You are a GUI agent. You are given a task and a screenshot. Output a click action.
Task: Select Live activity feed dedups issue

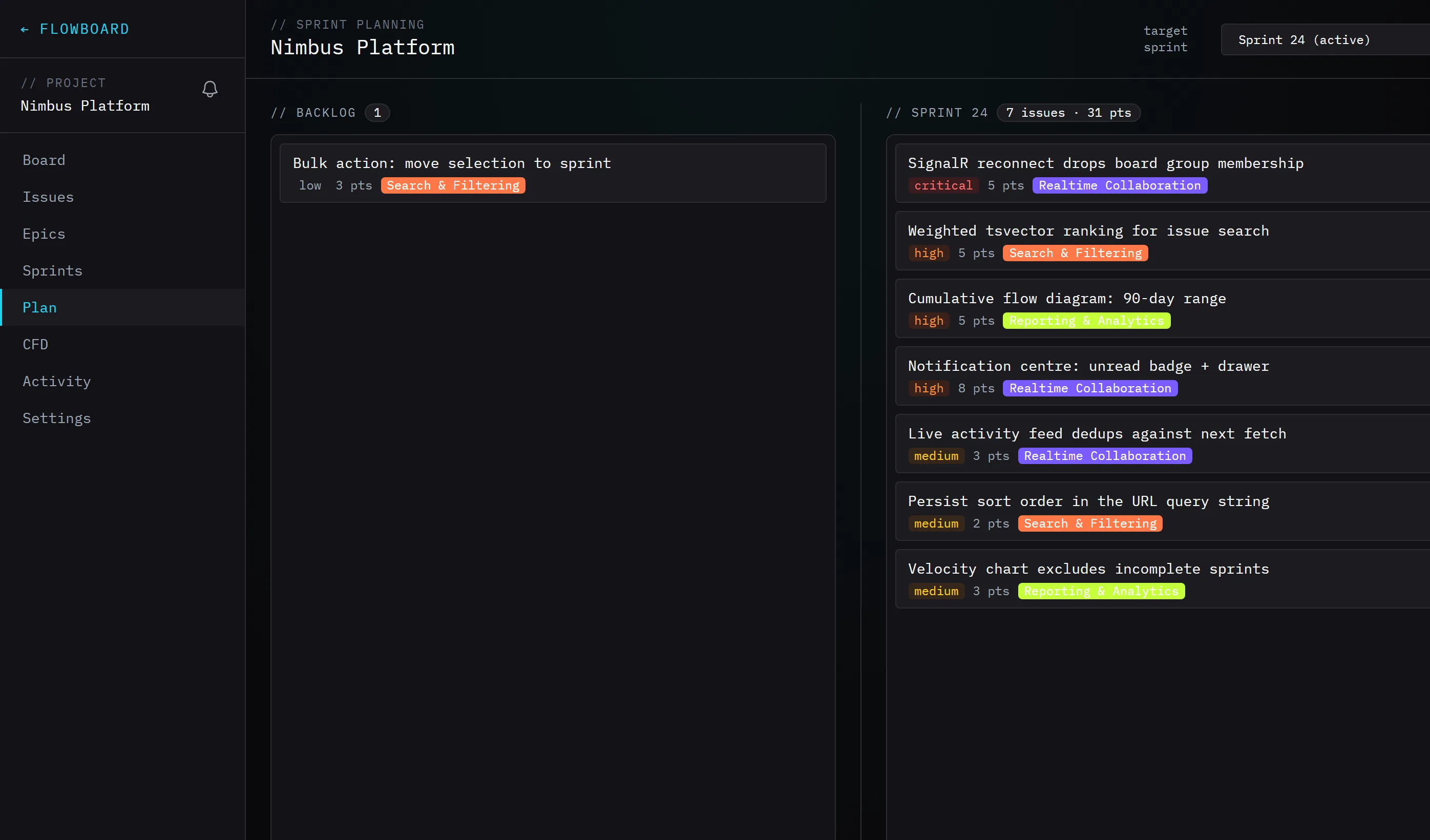point(1162,443)
